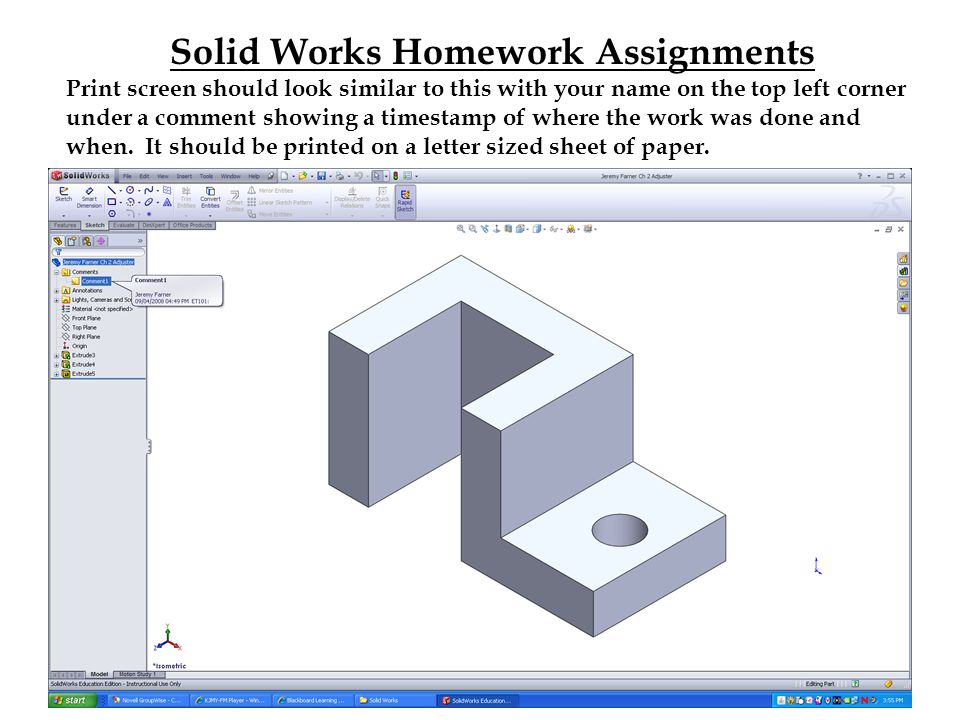The height and width of the screenshot is (720, 960).
Task: Switch to the Motion Study 1 tab
Action: 138,674
